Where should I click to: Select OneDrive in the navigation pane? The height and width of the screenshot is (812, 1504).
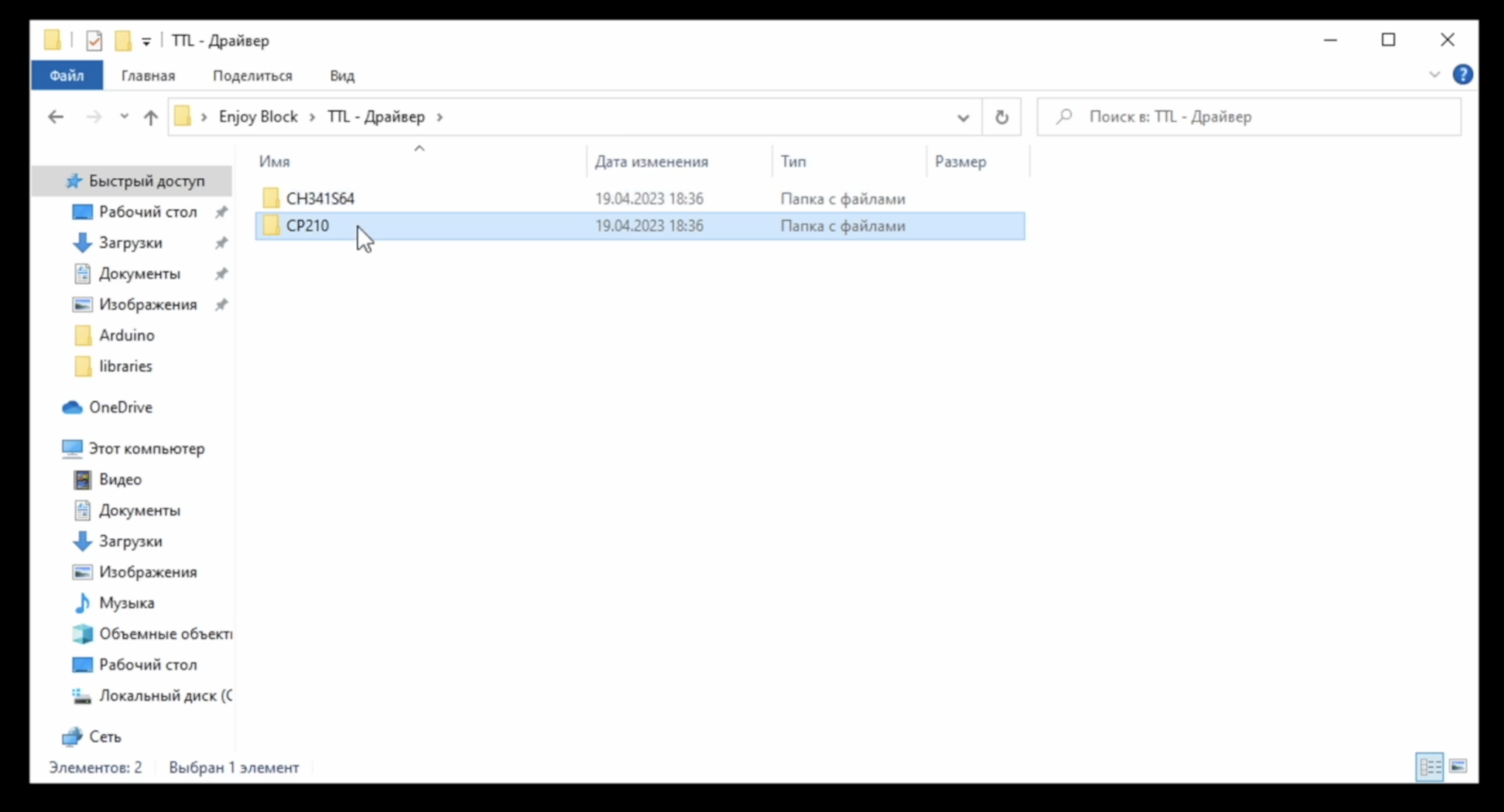[x=120, y=408]
